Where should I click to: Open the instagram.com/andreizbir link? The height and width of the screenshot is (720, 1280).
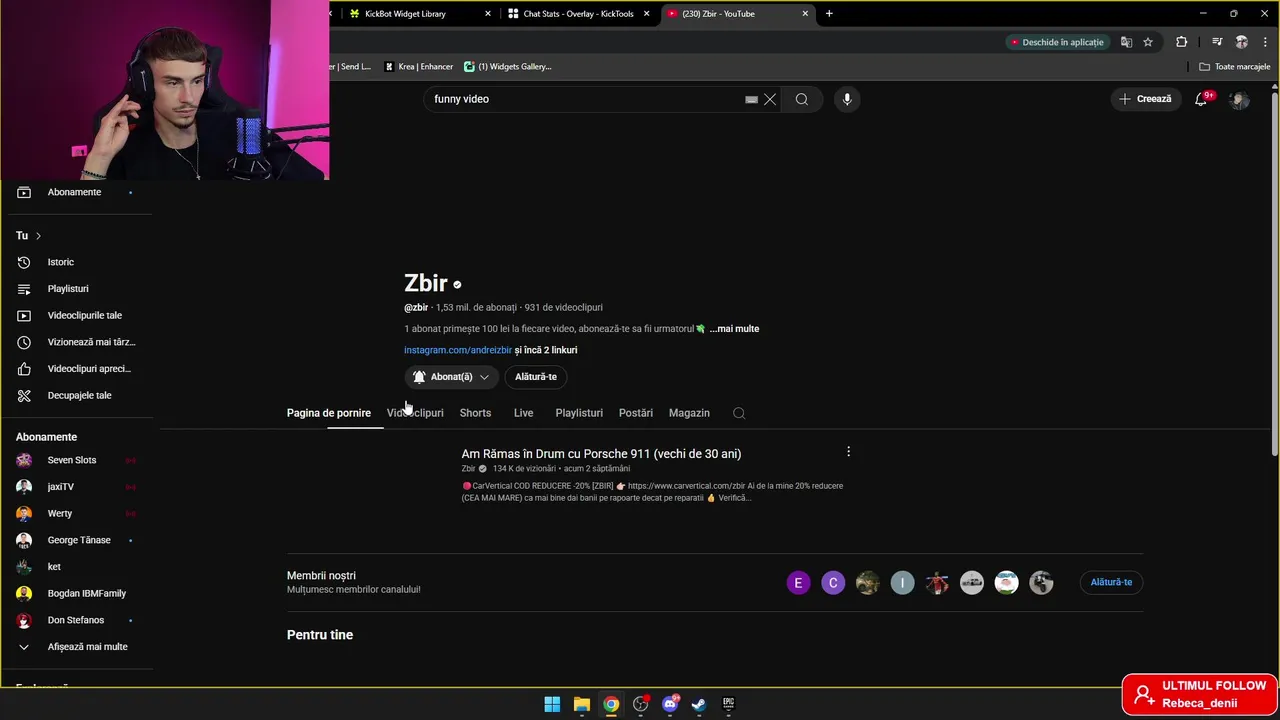coord(458,350)
